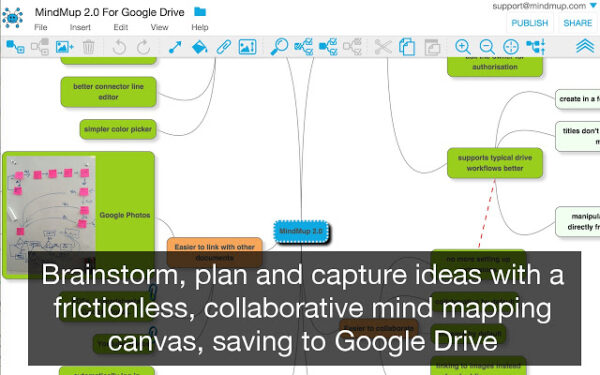Open the Help menu
The height and width of the screenshot is (375, 600).
(x=200, y=27)
